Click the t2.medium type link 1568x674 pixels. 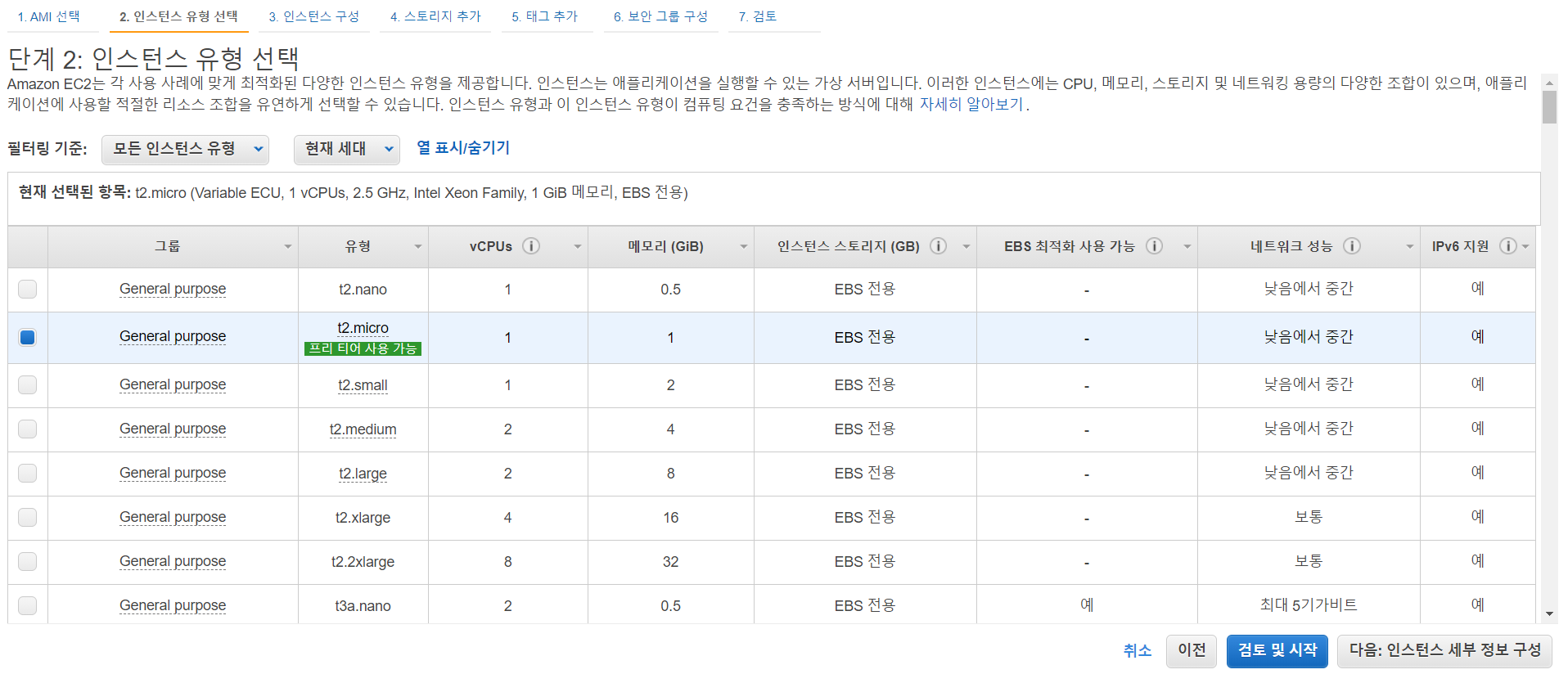[363, 429]
